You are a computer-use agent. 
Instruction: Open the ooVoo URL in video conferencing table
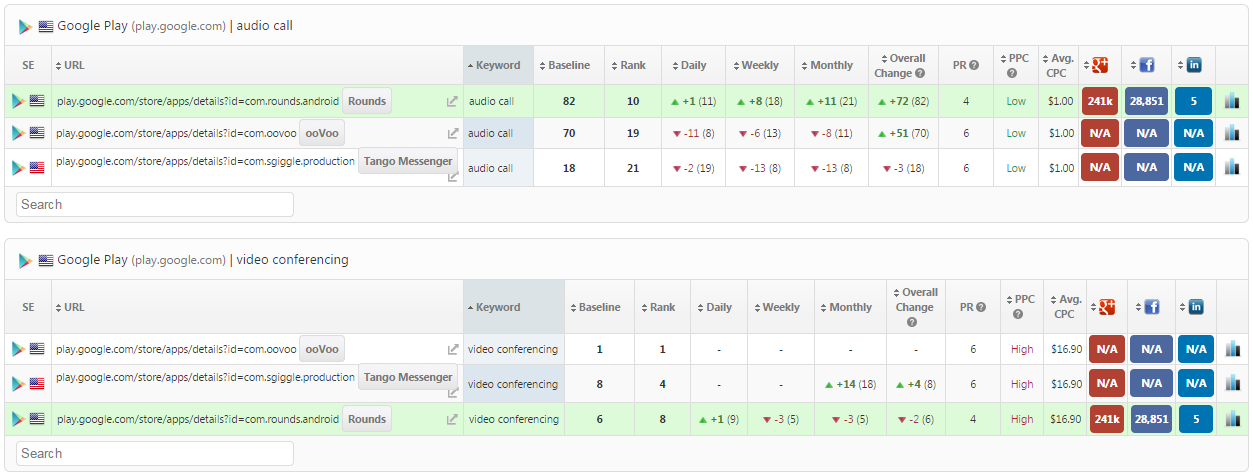[176, 349]
